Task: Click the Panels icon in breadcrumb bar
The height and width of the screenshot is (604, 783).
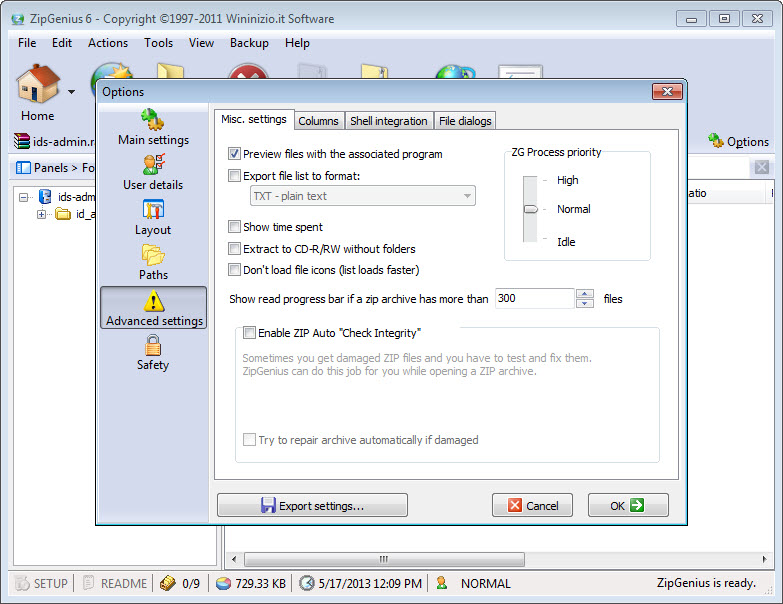Action: (x=23, y=168)
